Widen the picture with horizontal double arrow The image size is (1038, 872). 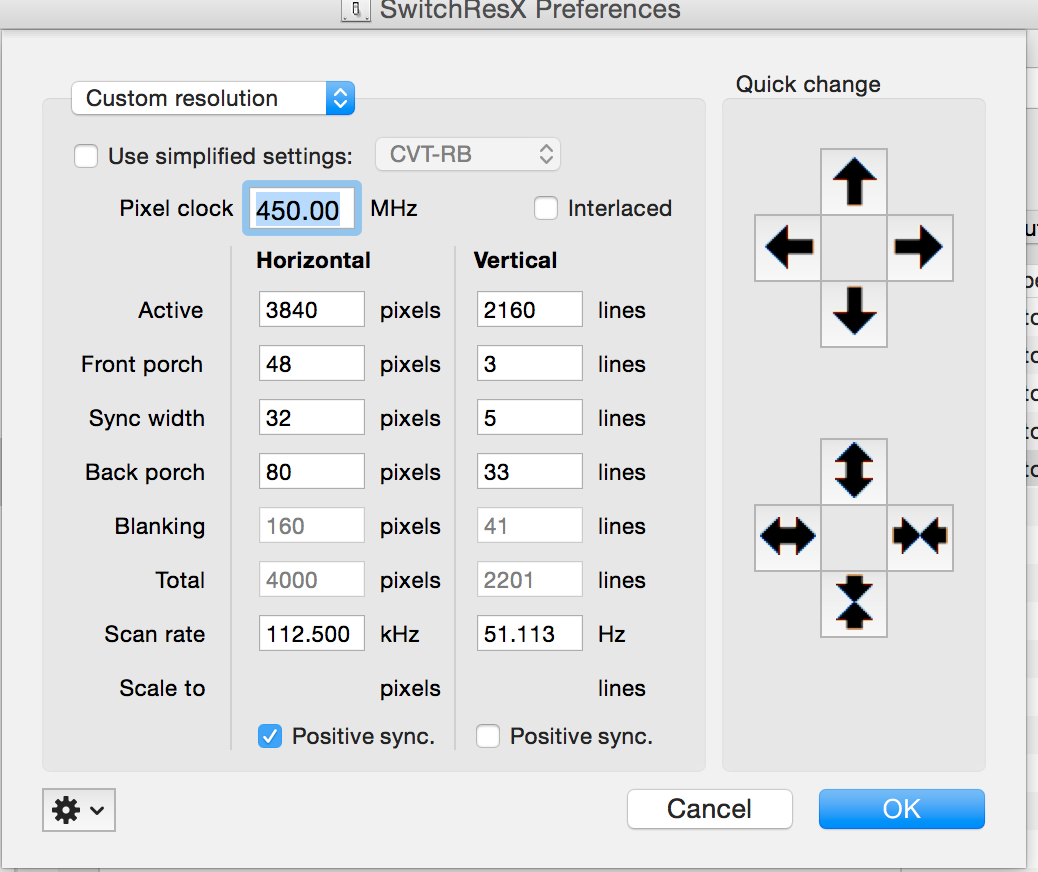point(788,537)
